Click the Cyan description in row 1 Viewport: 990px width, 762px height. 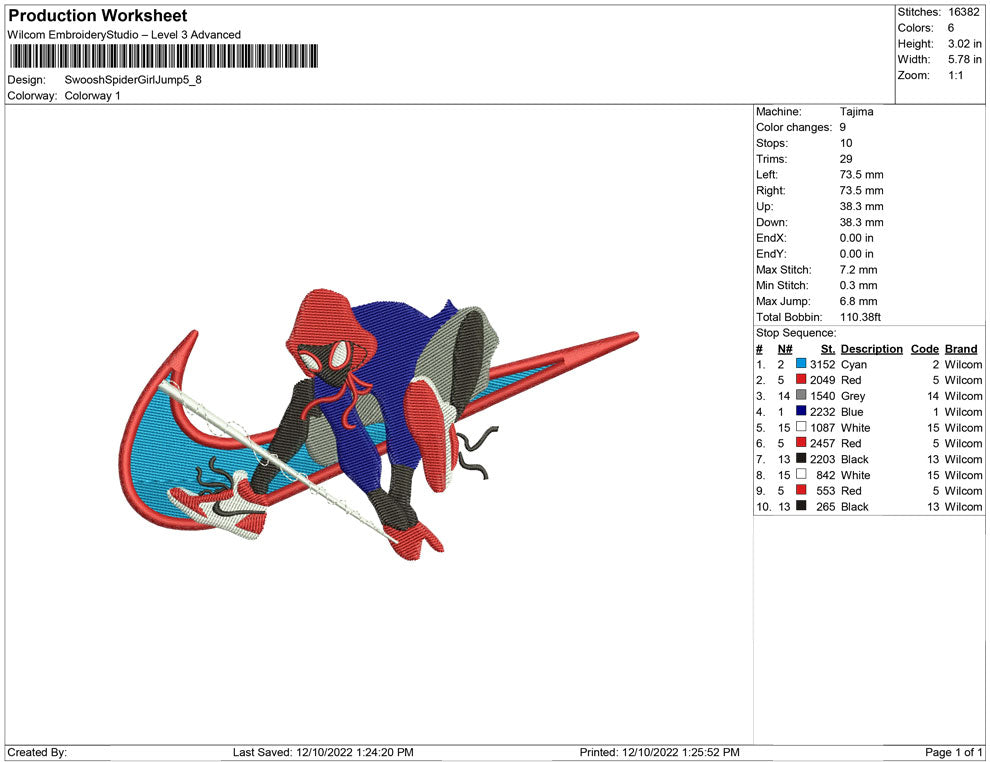tap(854, 364)
